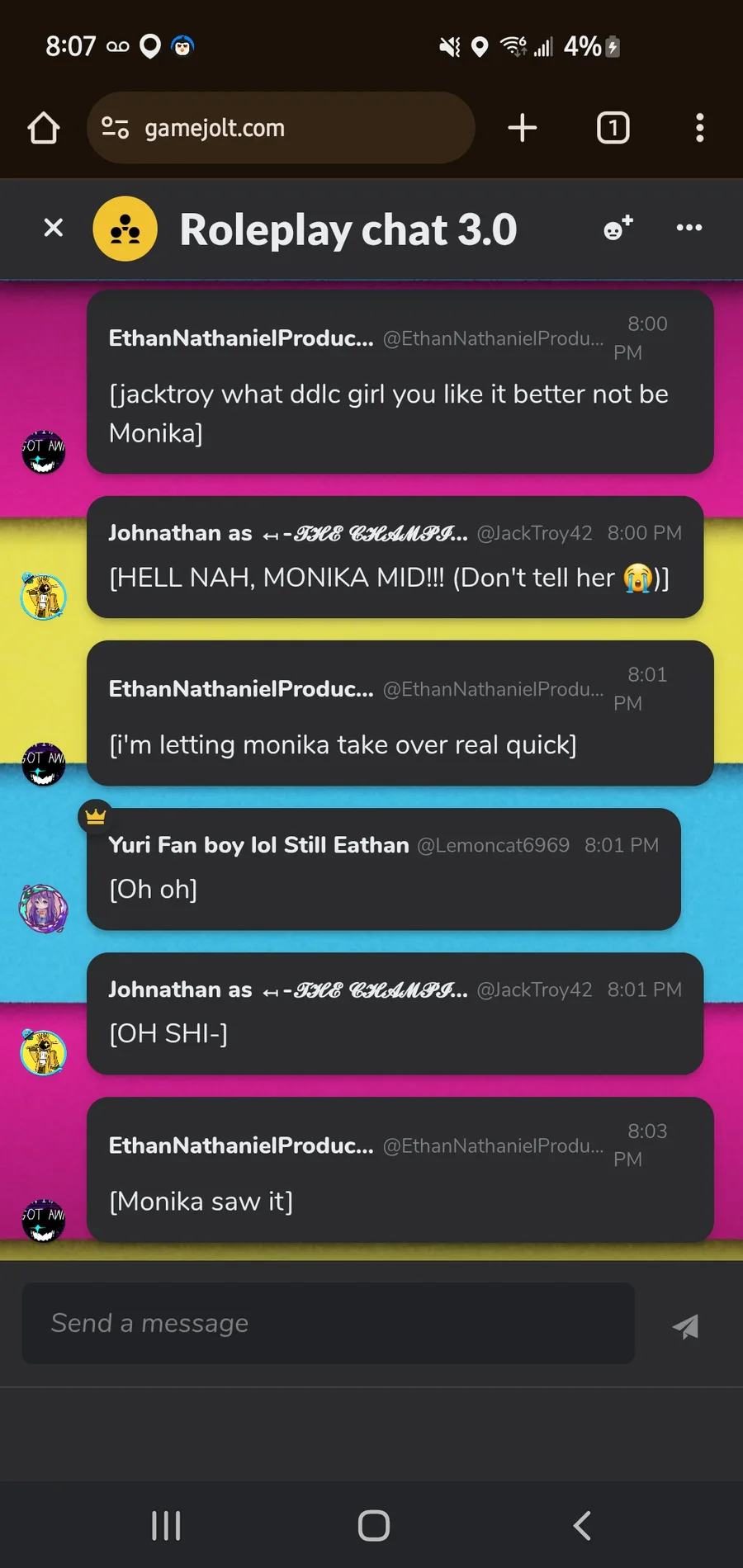
Task: Tap the gamejolt.com address bar
Action: 281,128
